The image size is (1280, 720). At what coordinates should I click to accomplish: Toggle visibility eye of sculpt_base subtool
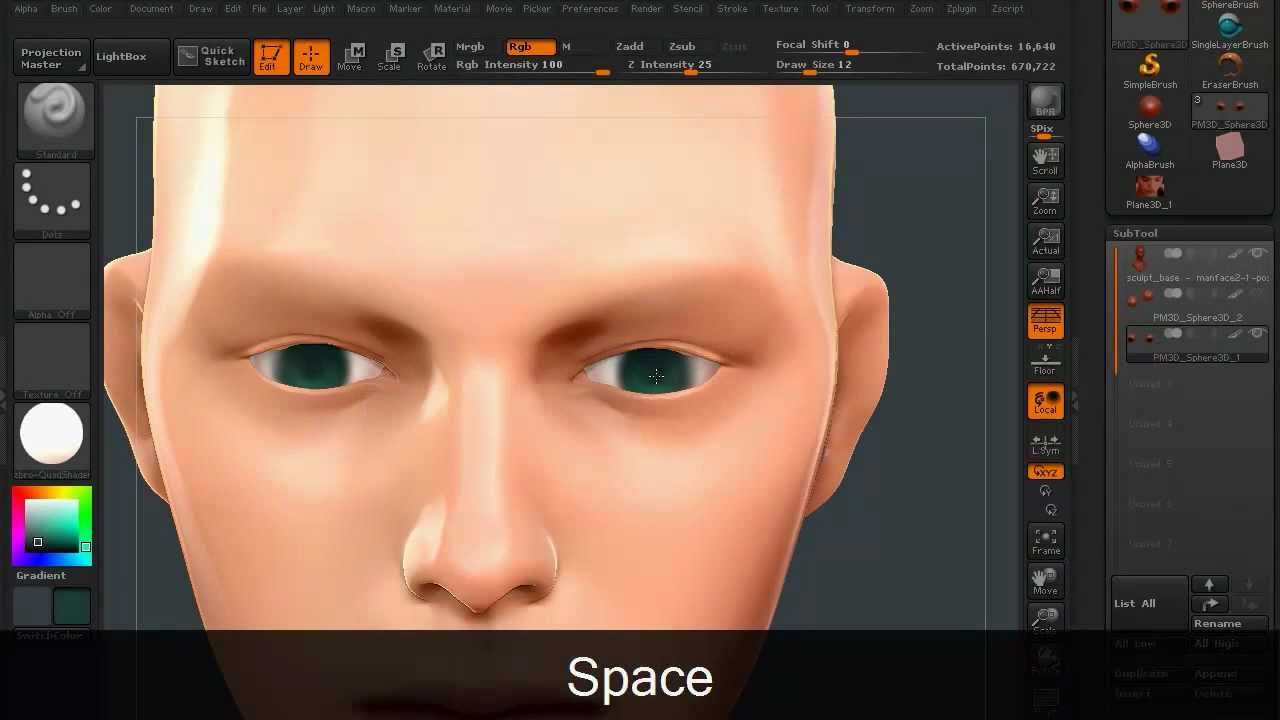click(1258, 253)
